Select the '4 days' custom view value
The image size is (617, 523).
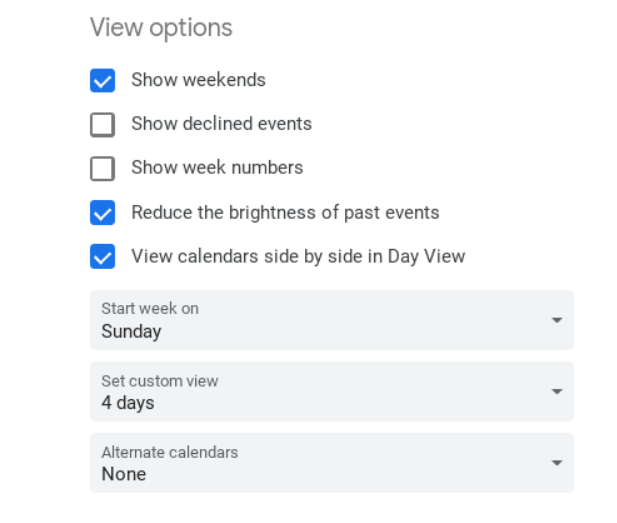(x=128, y=403)
